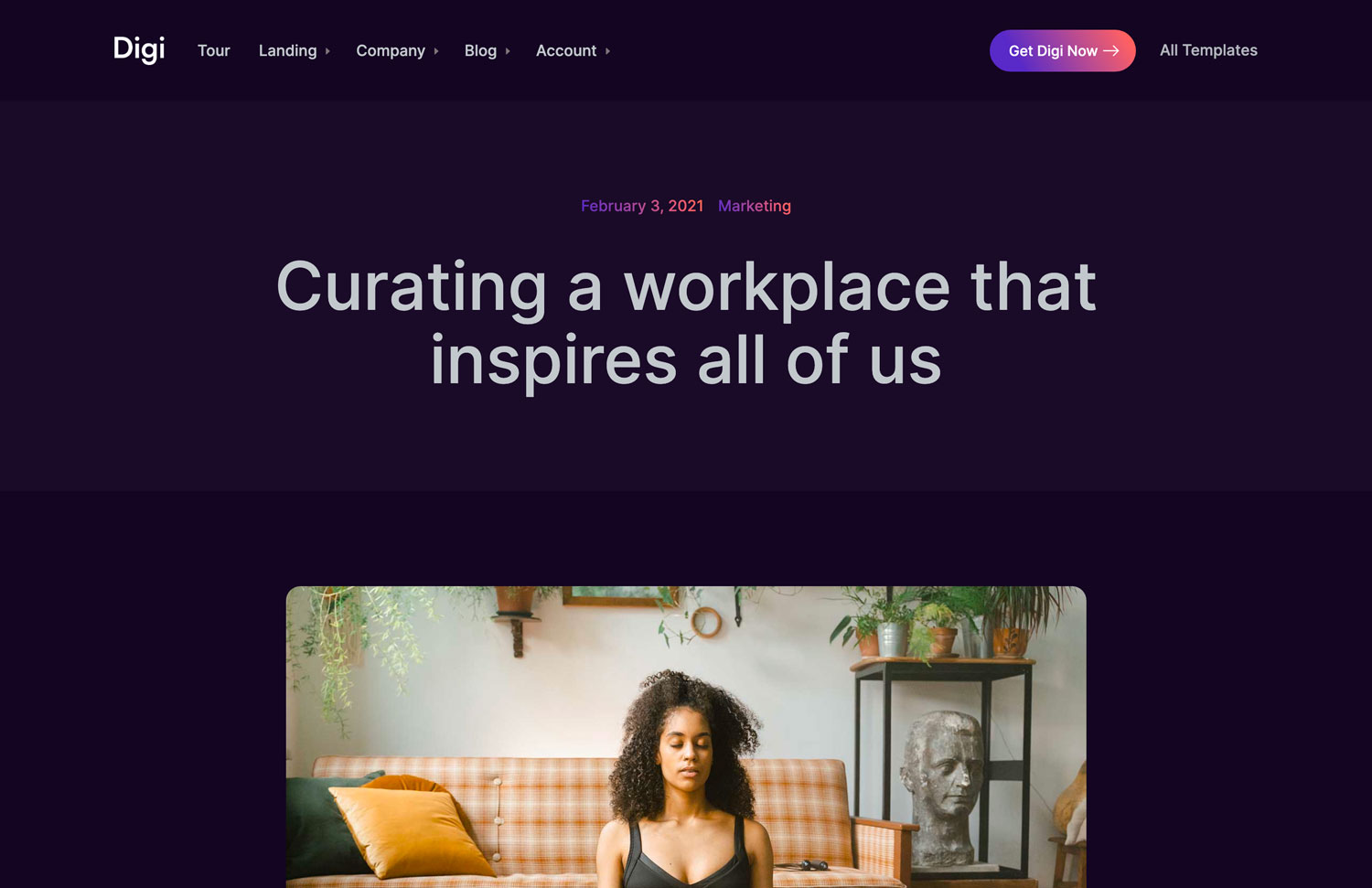Open the Company menu
This screenshot has height=888, width=1372.
pyautogui.click(x=391, y=50)
